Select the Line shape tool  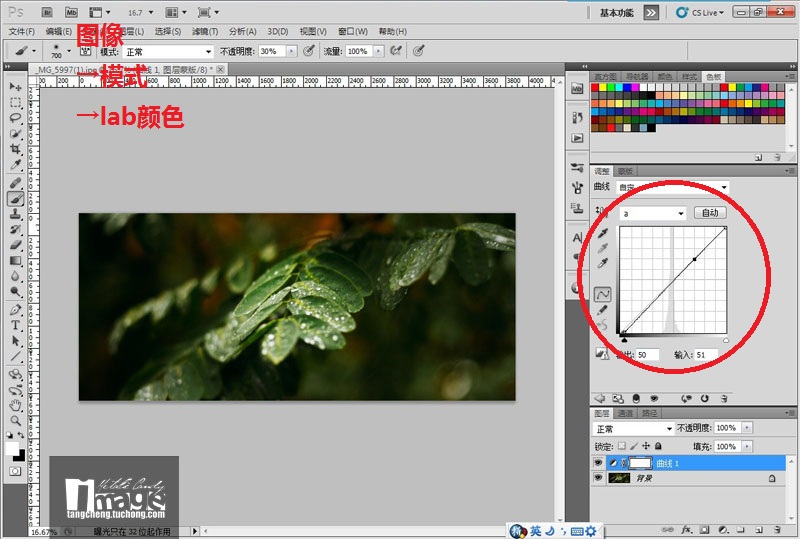15,356
